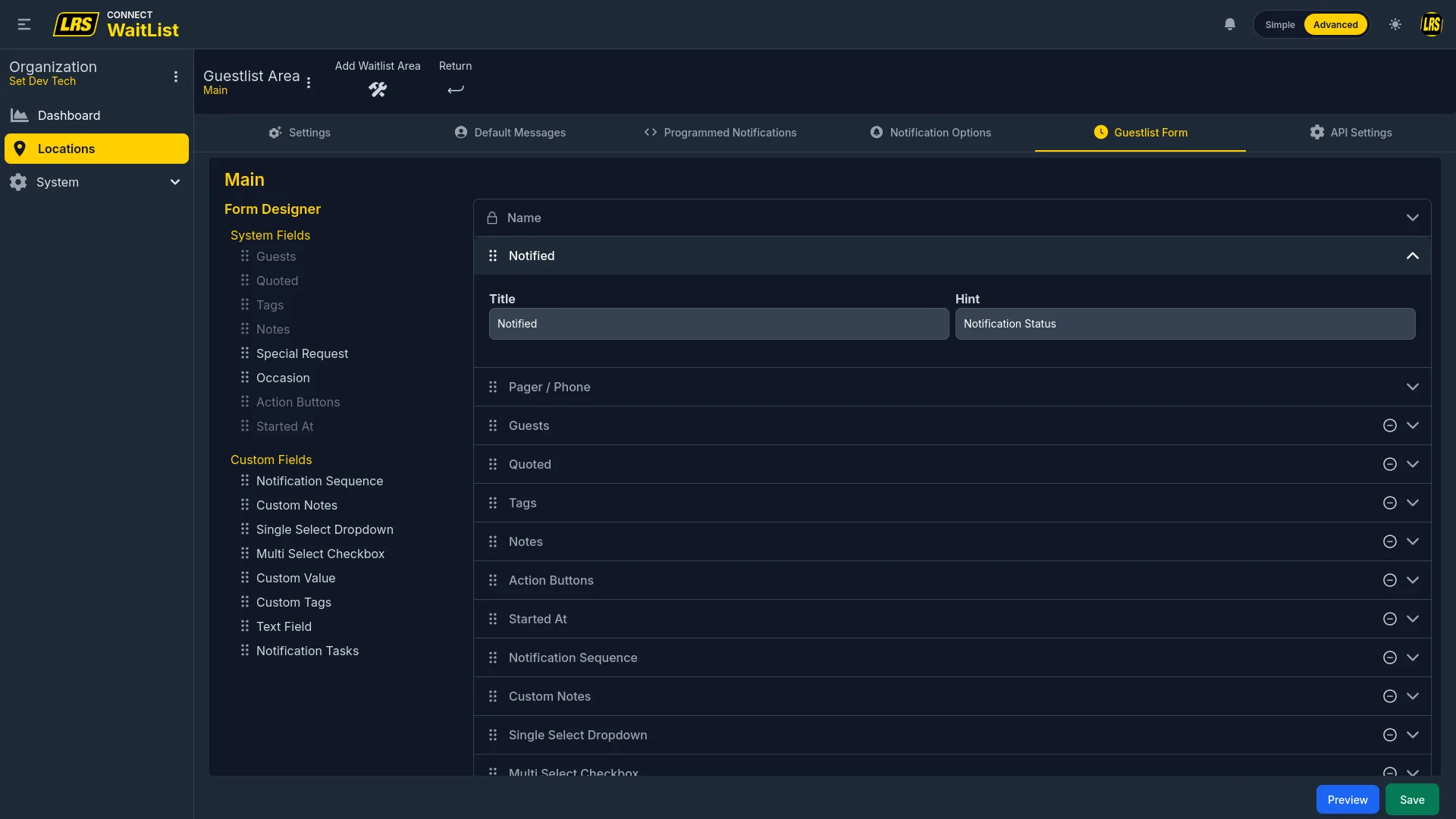Select Multi Select Checkbox in Custom Fields
This screenshot has width=1456, height=819.
pos(320,554)
